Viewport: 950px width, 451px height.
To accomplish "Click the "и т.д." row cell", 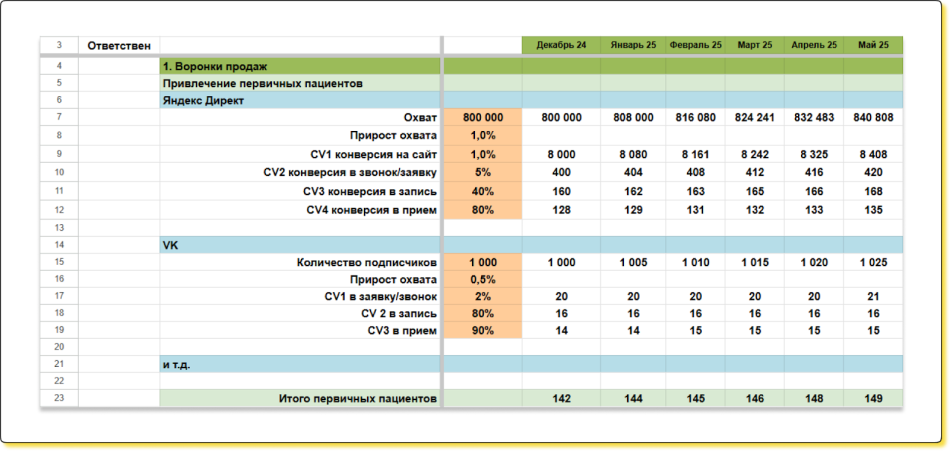I will tap(299, 365).
